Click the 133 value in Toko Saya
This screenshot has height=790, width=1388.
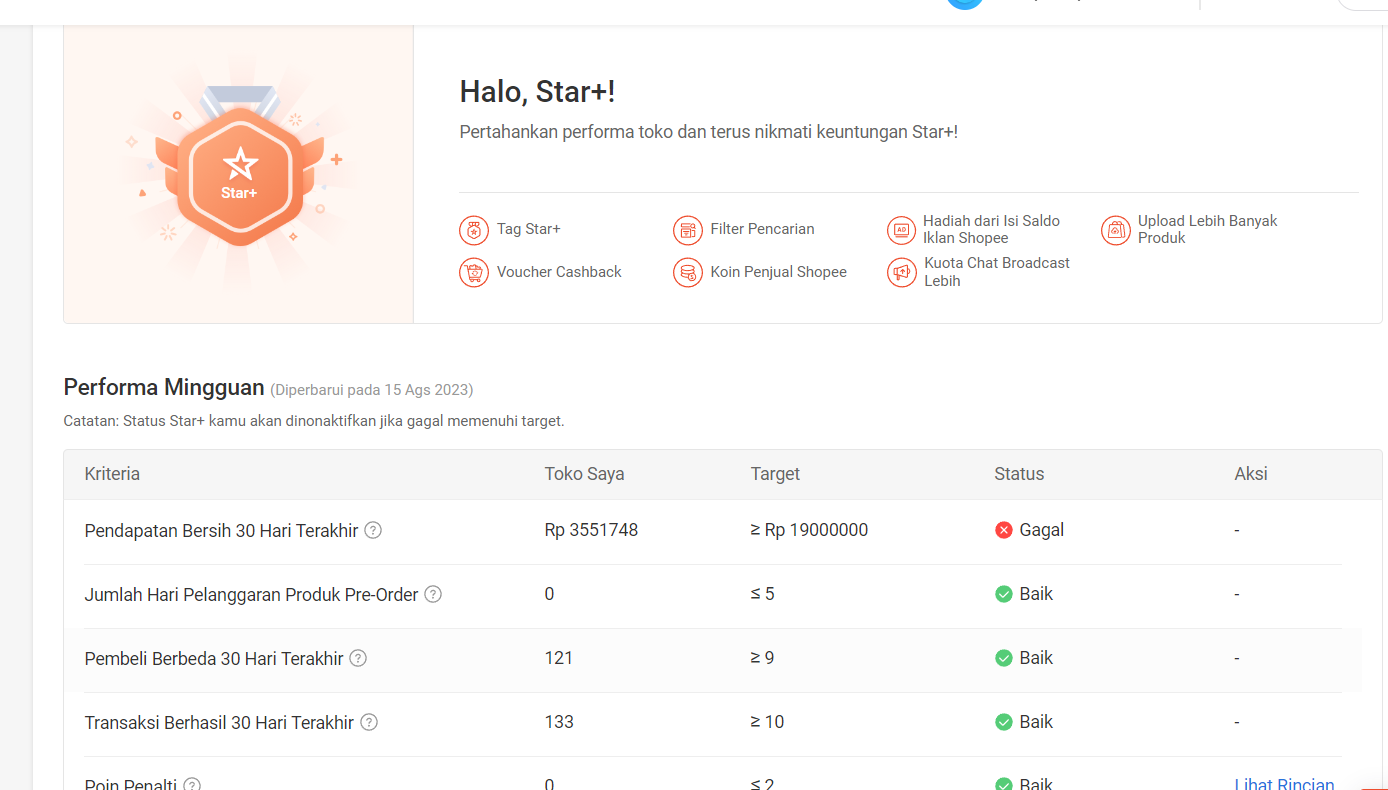559,722
